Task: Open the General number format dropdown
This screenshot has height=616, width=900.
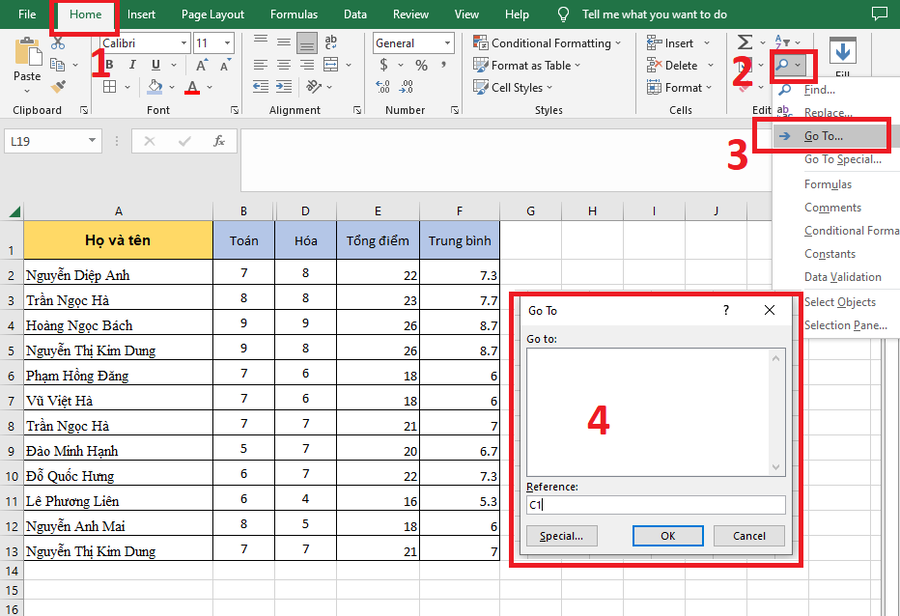Action: pos(447,43)
